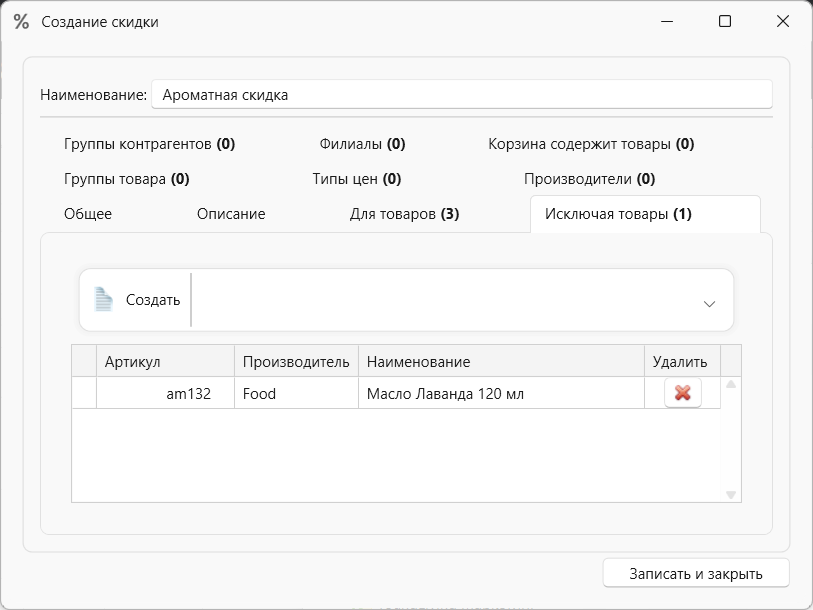Close the Создание скидки window
813x610 pixels.
tap(783, 21)
